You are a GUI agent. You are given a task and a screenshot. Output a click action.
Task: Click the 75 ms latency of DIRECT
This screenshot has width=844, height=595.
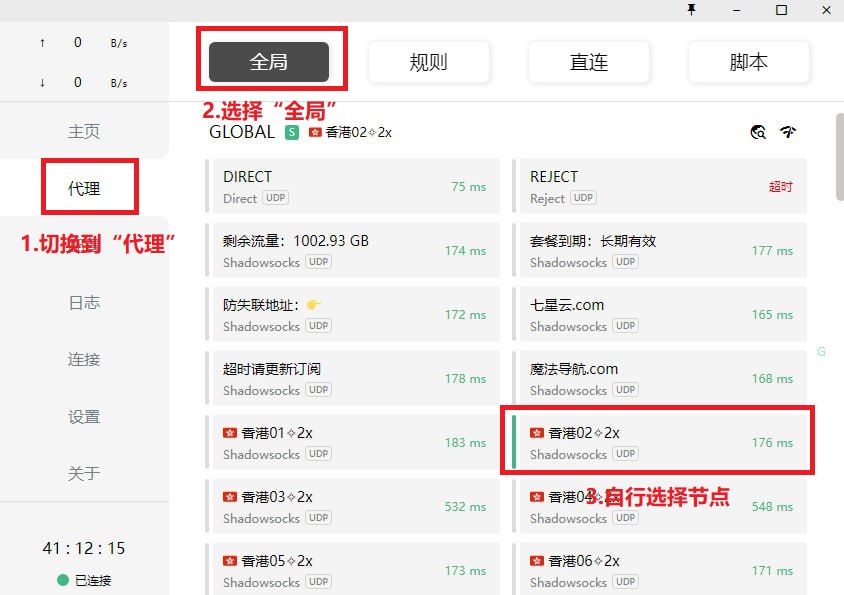468,186
